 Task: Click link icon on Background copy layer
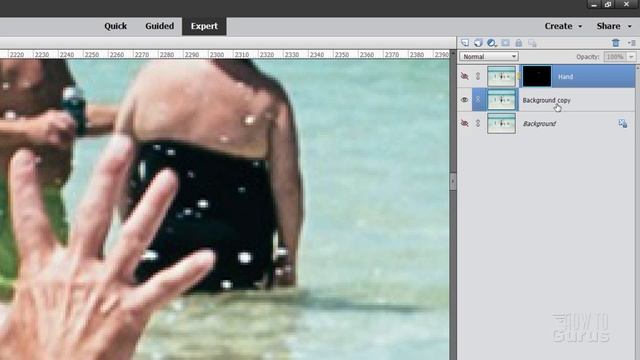(478, 100)
